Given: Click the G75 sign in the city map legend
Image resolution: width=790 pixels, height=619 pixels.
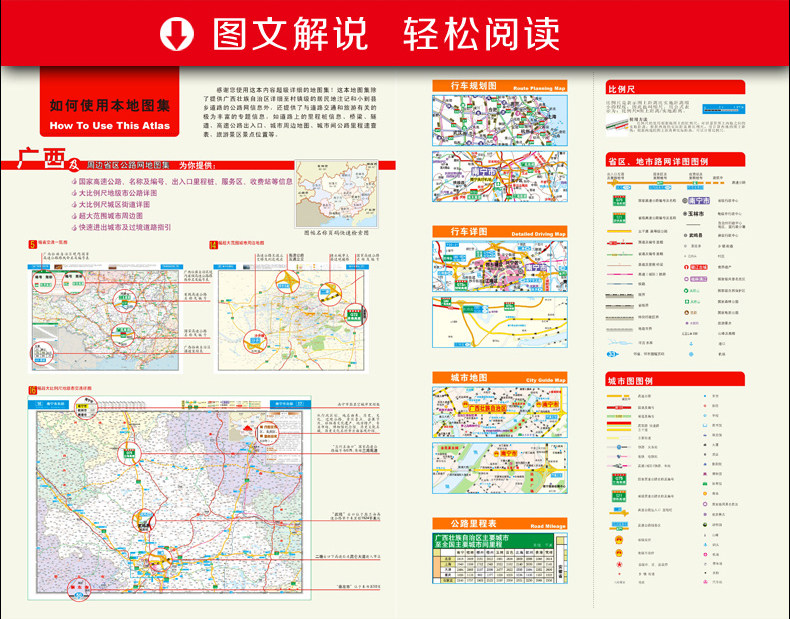Looking at the screenshot, I should click(x=619, y=479).
